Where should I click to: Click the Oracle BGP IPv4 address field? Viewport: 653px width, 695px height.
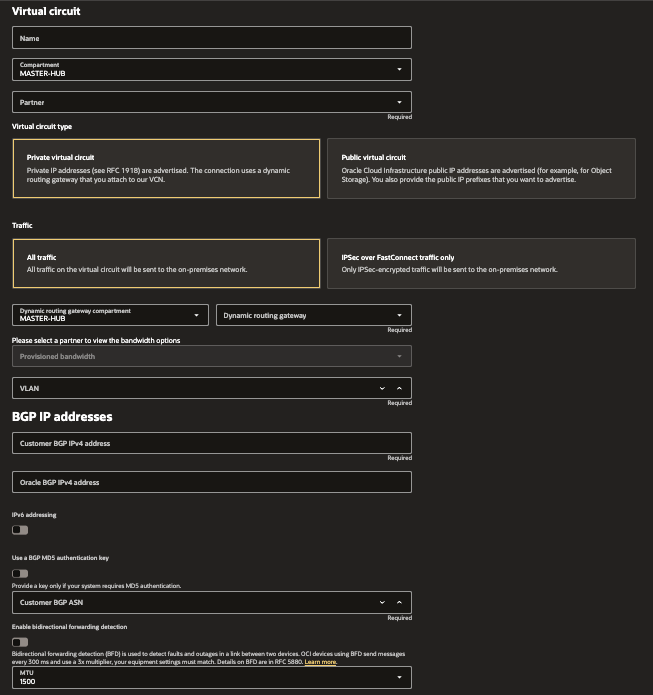211,482
